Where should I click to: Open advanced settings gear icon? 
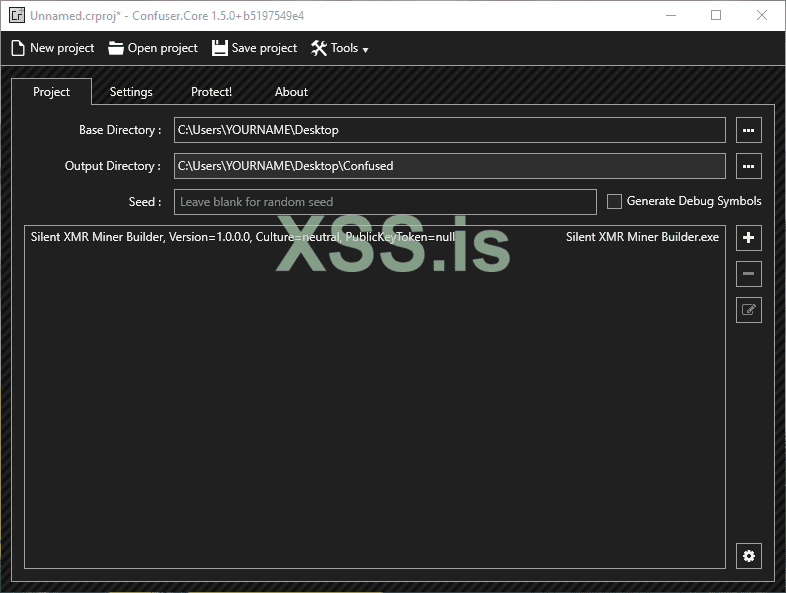coord(748,556)
